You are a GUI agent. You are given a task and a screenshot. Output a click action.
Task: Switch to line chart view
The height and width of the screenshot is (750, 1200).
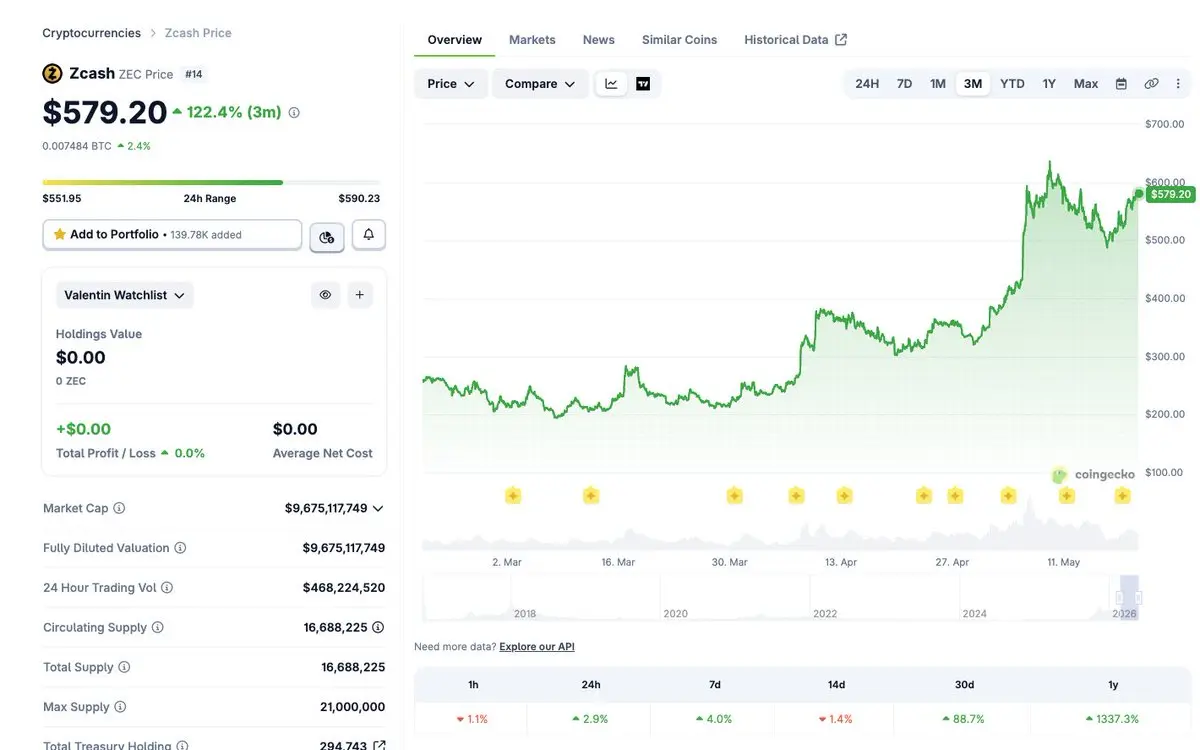[611, 84]
